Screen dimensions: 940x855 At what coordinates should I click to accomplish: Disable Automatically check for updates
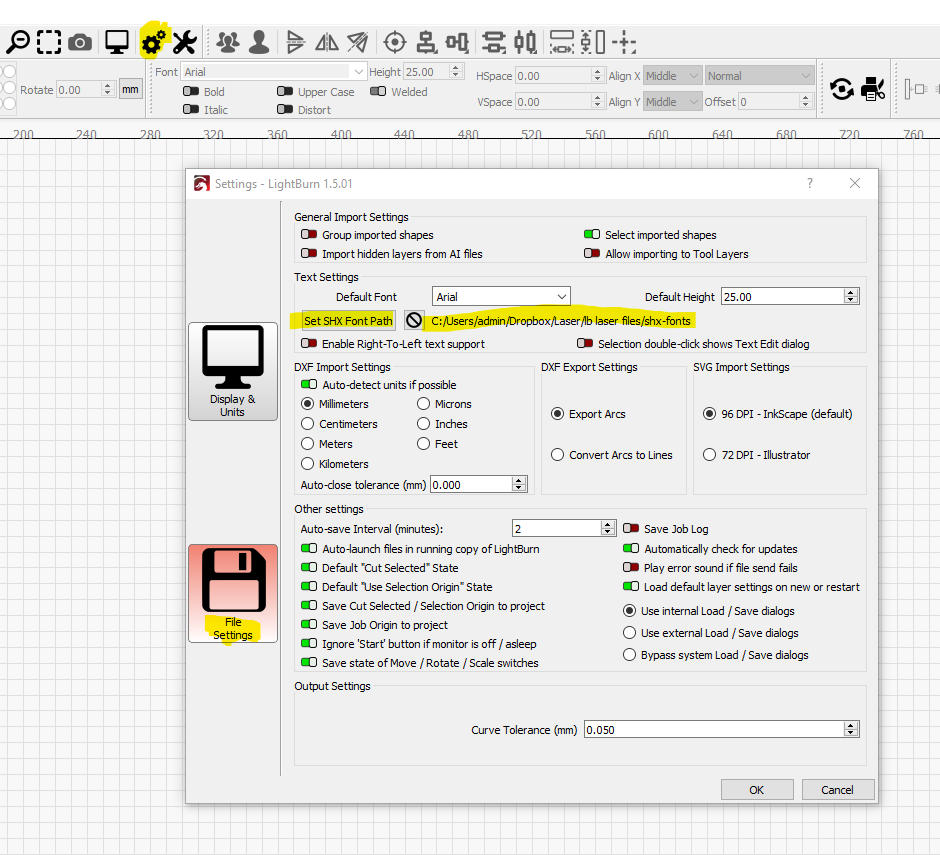point(631,548)
